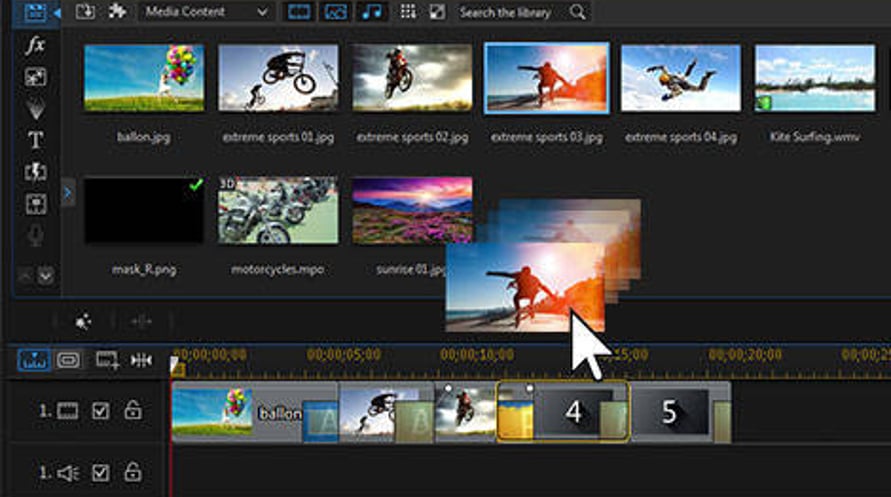Select the ballon.jpg thumbnail
The width and height of the screenshot is (891, 497).
pyautogui.click(x=144, y=78)
